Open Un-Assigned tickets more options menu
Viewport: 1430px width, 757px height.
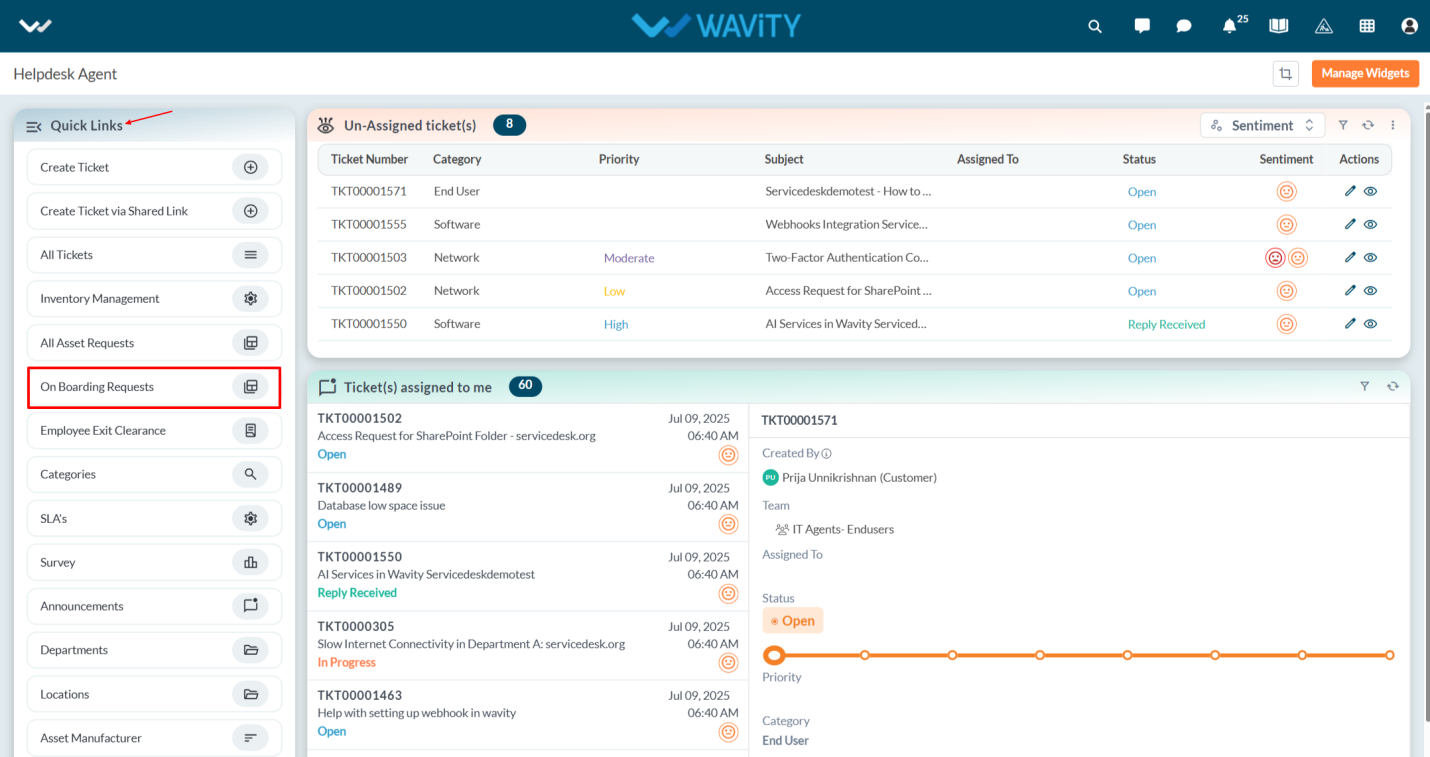click(1393, 125)
